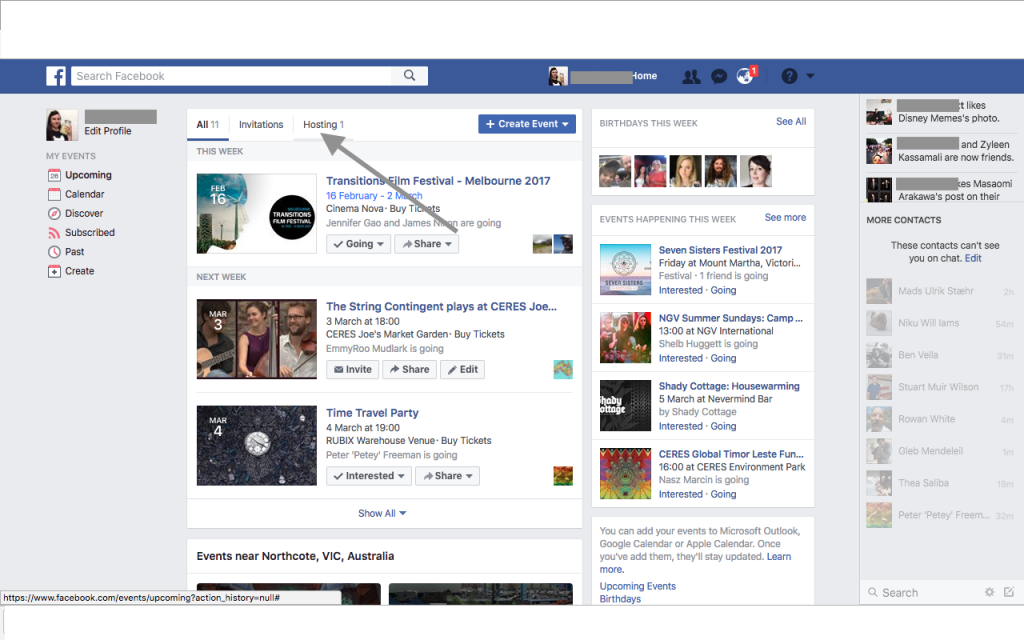Image resolution: width=1024 pixels, height=640 pixels.
Task: Click Birthdays calendar link
Action: pyautogui.click(x=620, y=599)
